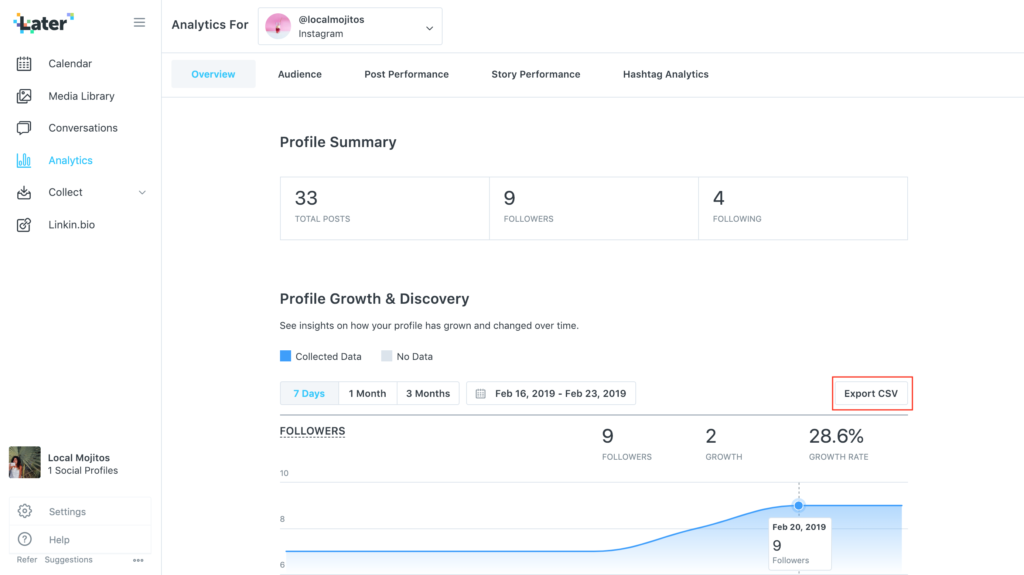Image resolution: width=1024 pixels, height=575 pixels.
Task: Select the Analytics bar chart icon
Action: coord(24,160)
